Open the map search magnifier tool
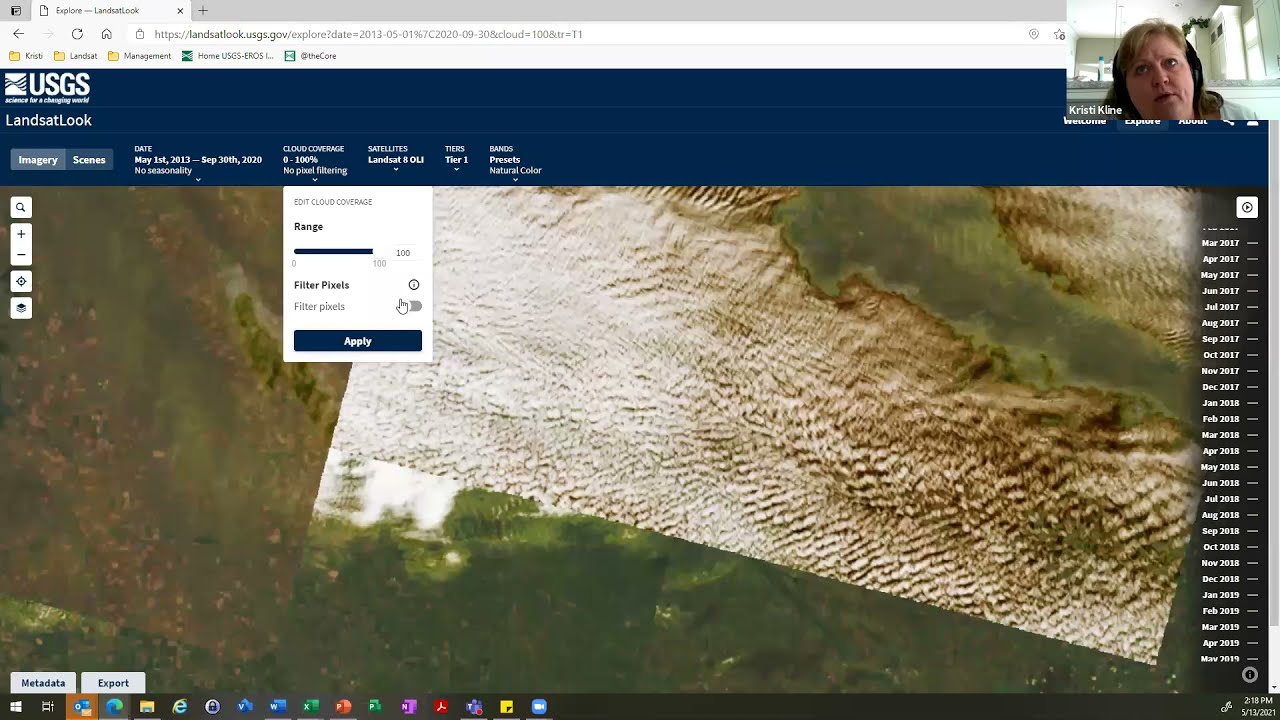Screen dimensions: 1280x720 [21, 208]
